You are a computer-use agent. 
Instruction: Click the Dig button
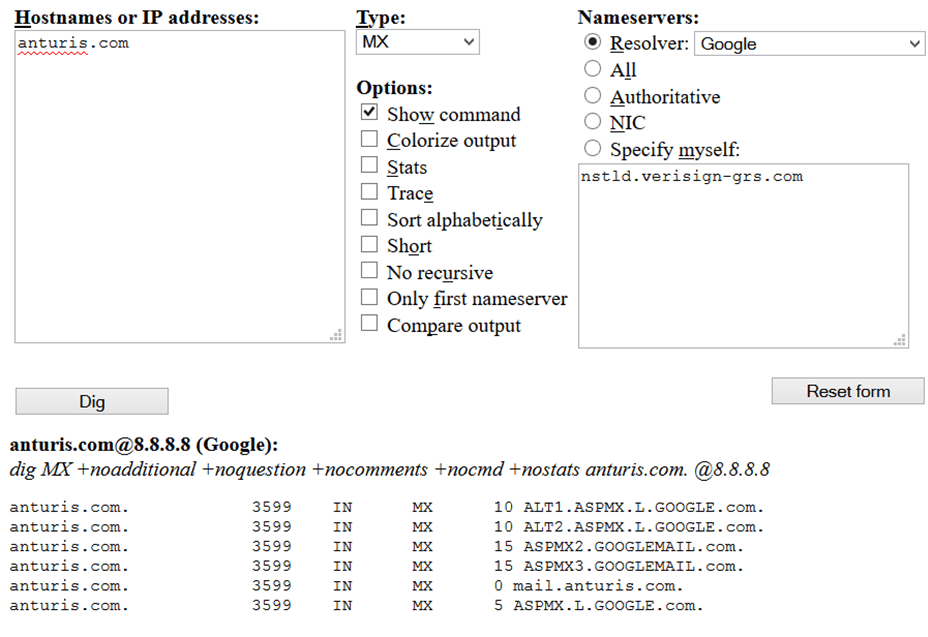coord(92,401)
